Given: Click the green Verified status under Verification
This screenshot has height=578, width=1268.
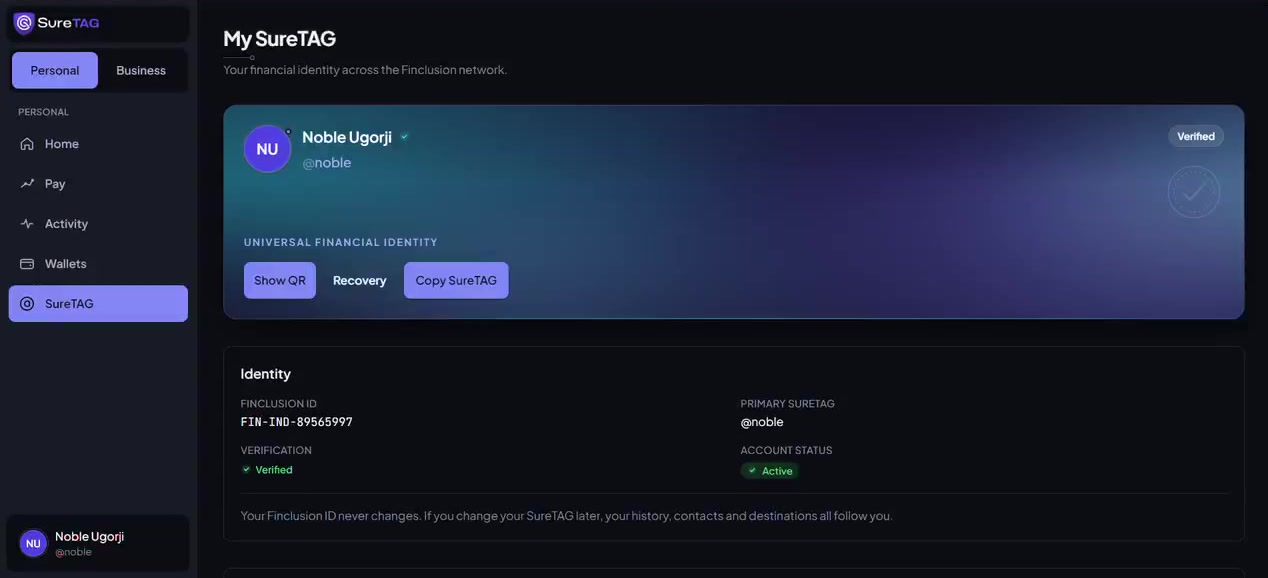Looking at the screenshot, I should click(x=267, y=470).
